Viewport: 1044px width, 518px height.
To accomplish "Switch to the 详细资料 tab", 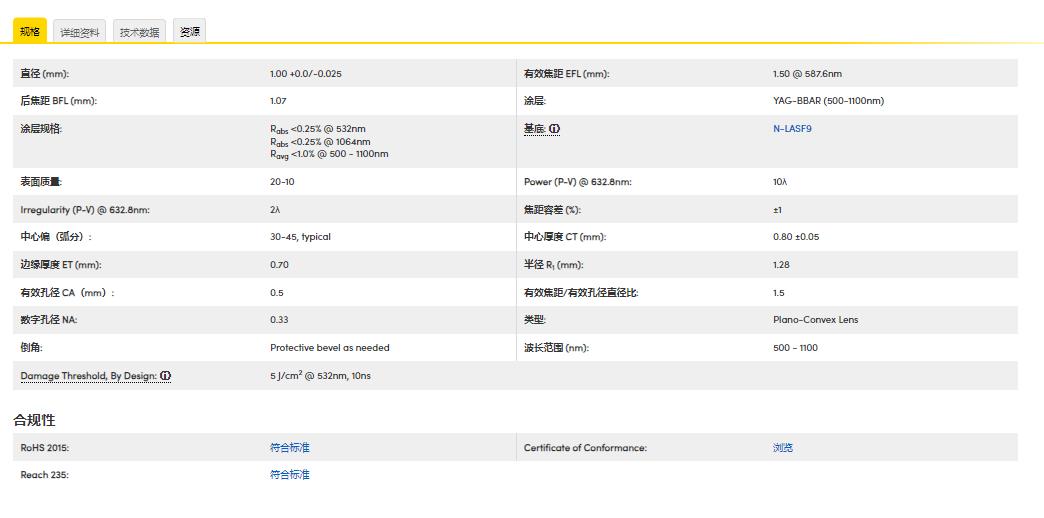I will 80,32.
